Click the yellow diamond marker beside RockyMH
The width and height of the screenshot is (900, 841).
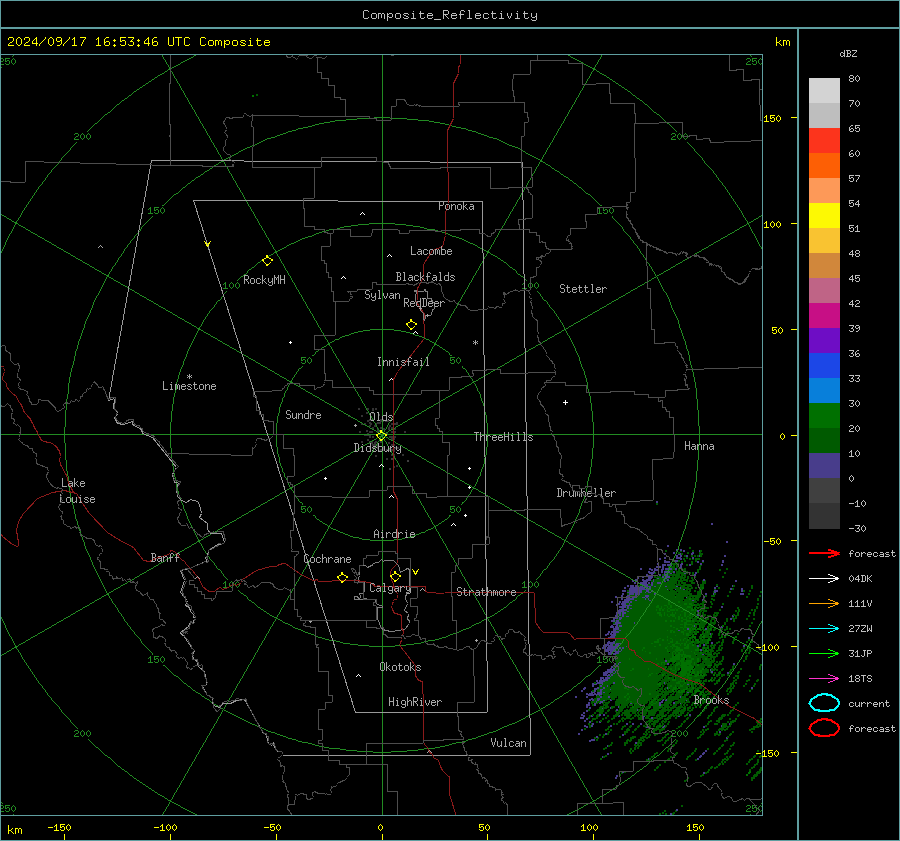267,261
